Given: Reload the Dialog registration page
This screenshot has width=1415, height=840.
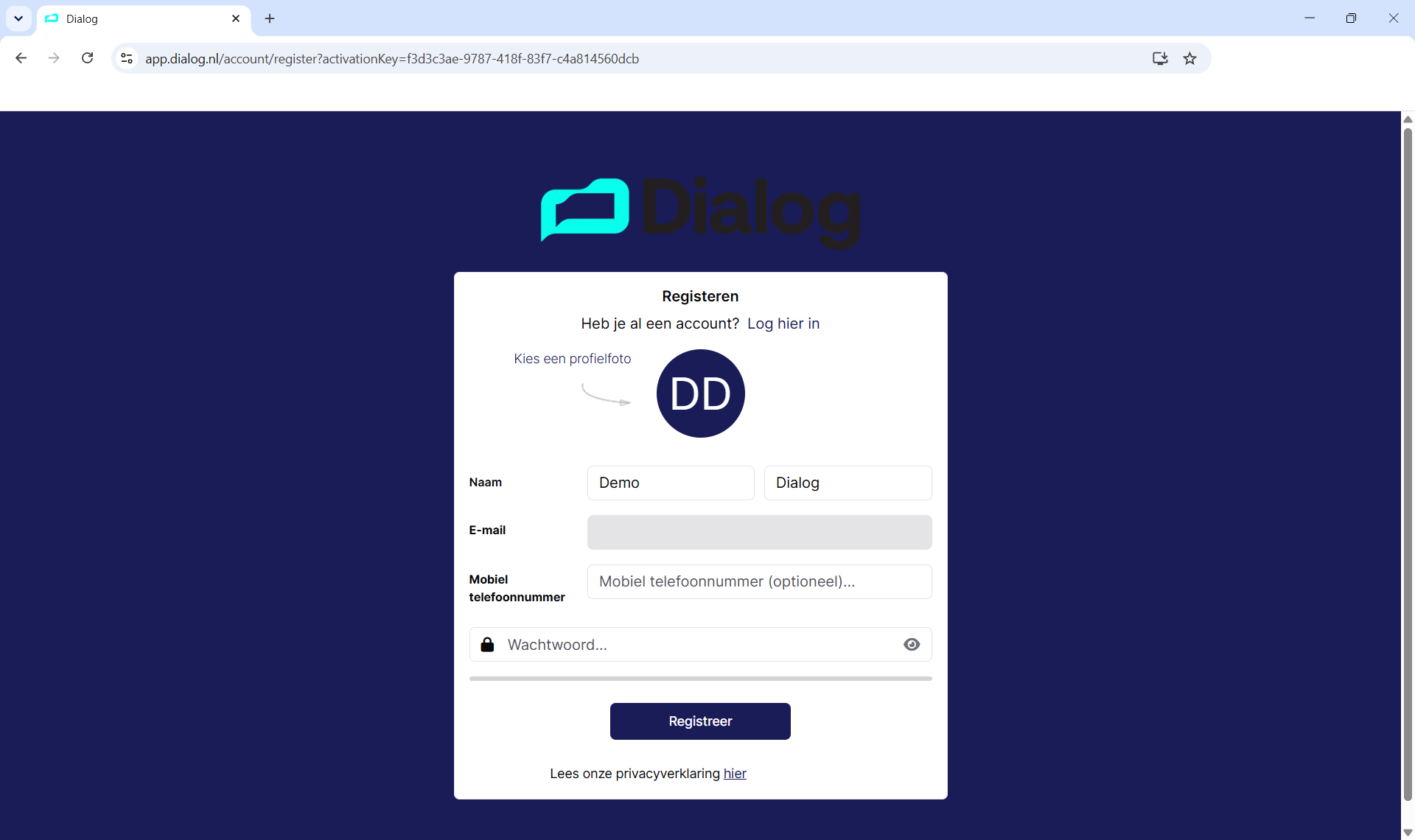Looking at the screenshot, I should (87, 58).
